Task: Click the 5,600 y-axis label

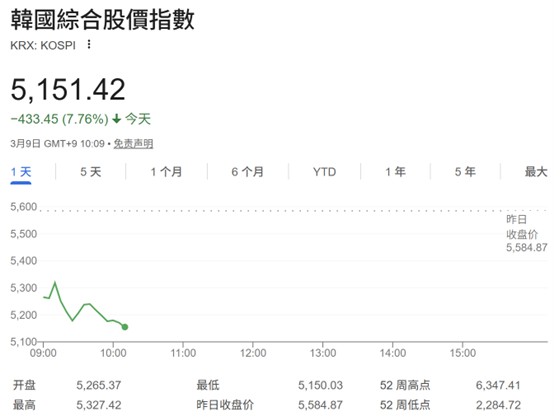Action: [24, 207]
